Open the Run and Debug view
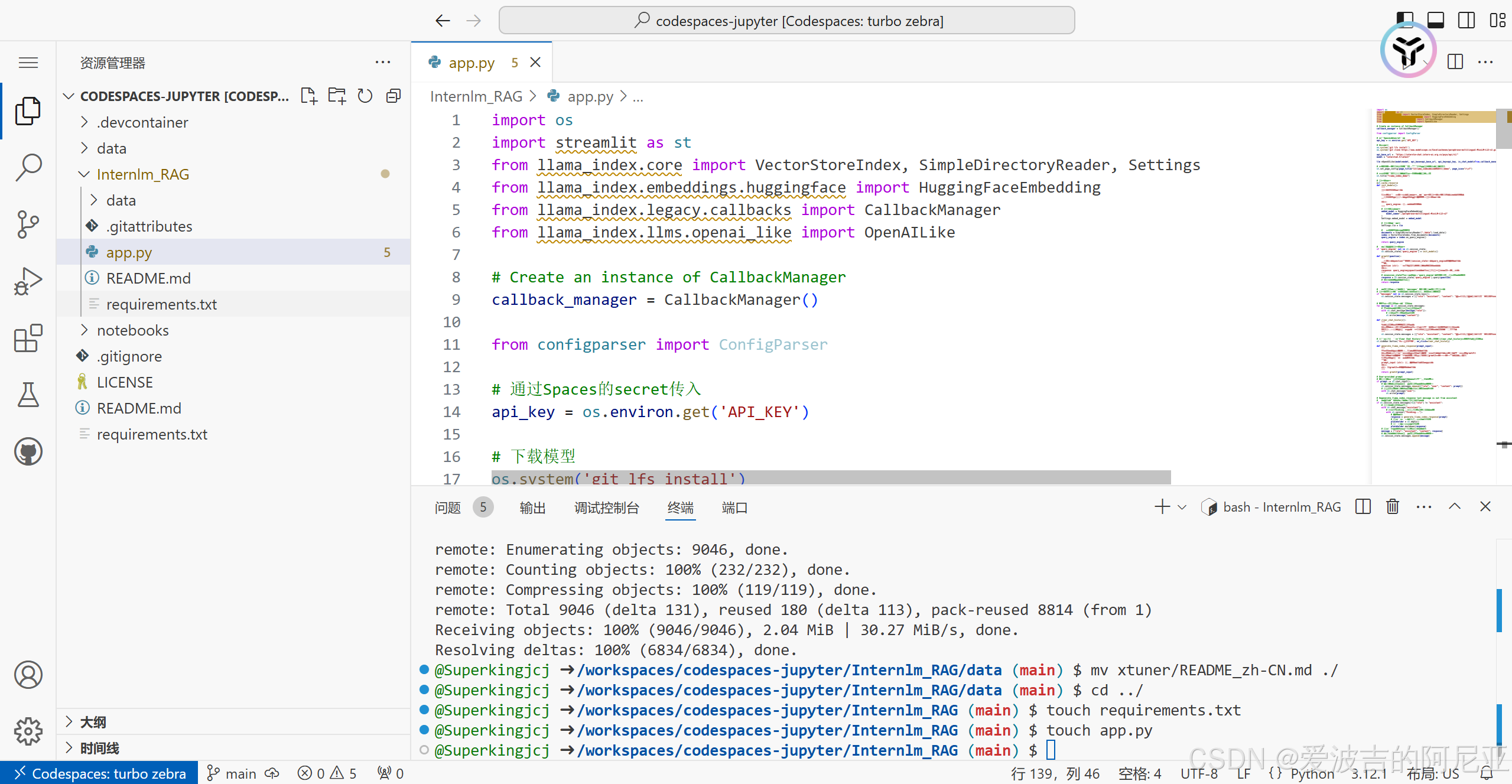Screen dimensions: 1512x784 tap(28, 281)
